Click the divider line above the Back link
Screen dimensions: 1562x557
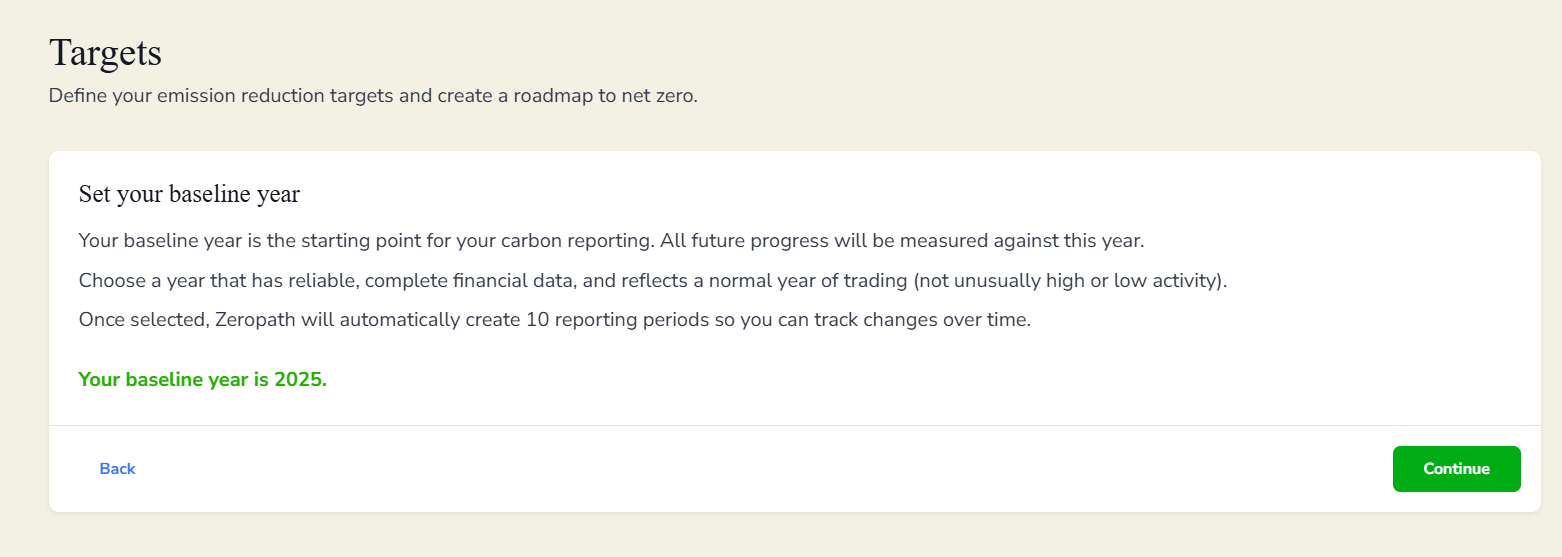(x=794, y=426)
